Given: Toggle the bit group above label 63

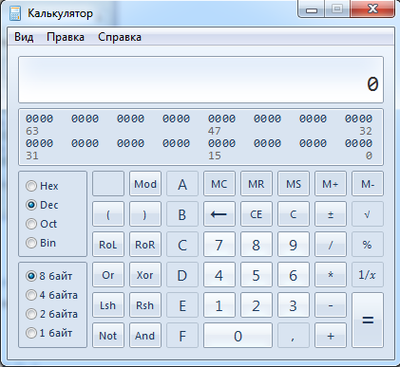Looking at the screenshot, I should click(x=39, y=118).
